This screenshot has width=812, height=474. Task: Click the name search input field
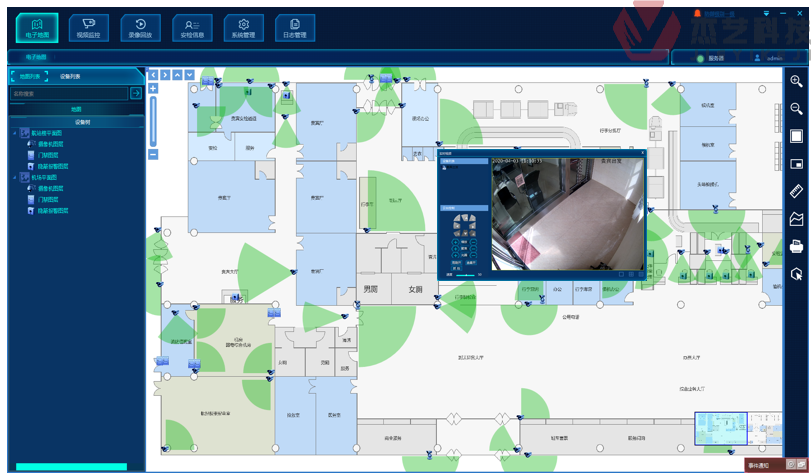[x=68, y=93]
